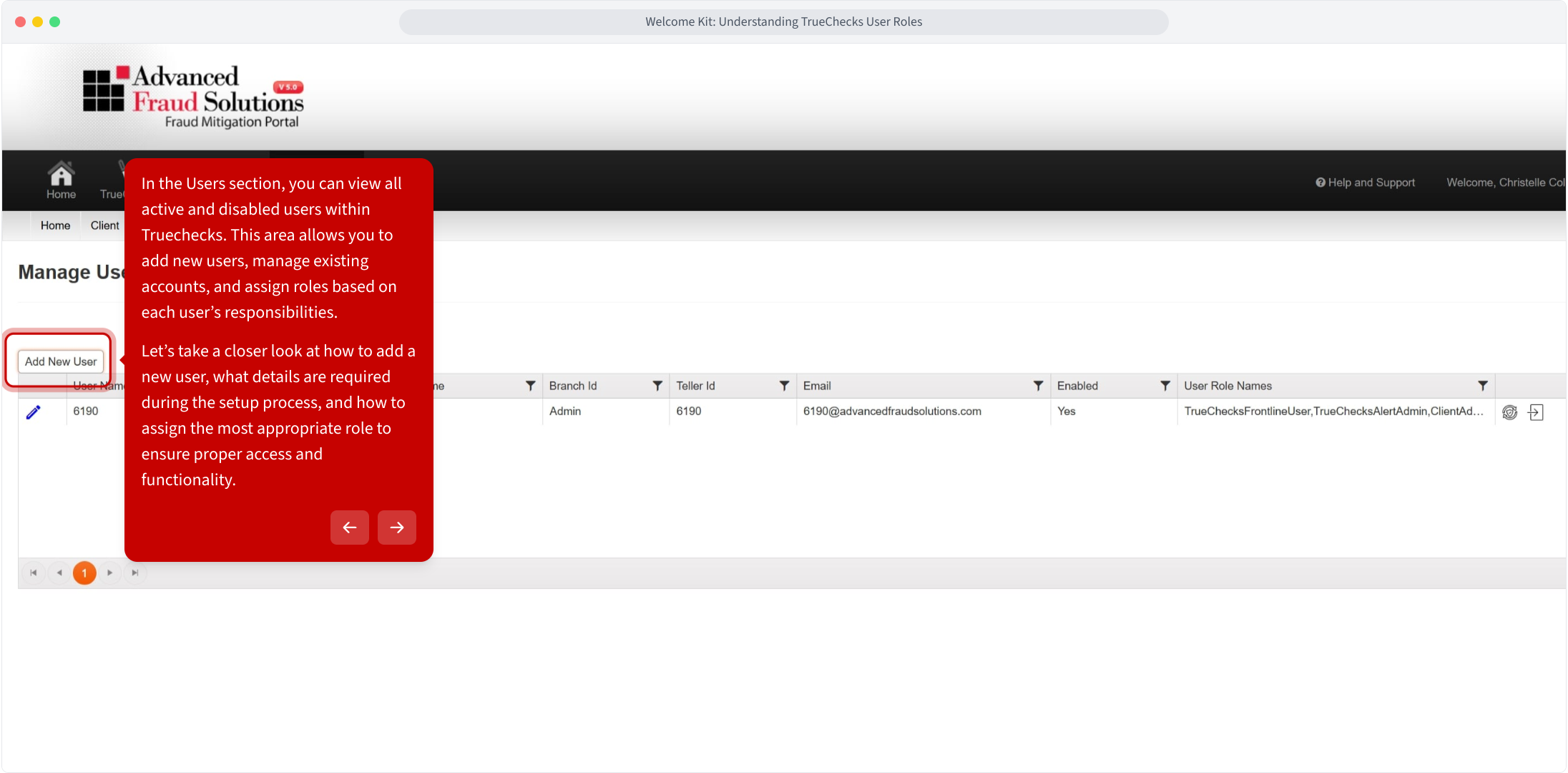The image size is (1568, 773).
Task: Click the 6190 user name cell
Action: (86, 412)
